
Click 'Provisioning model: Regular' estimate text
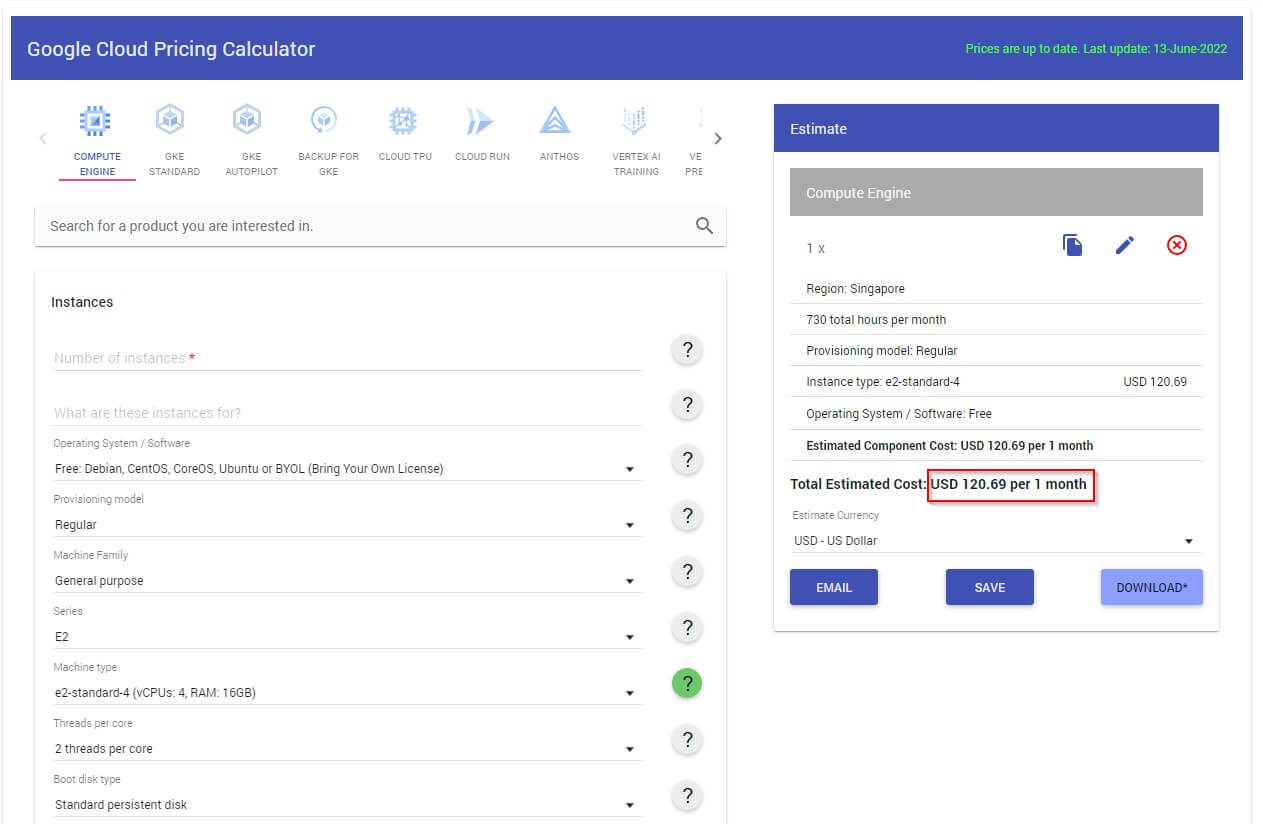[x=882, y=351]
